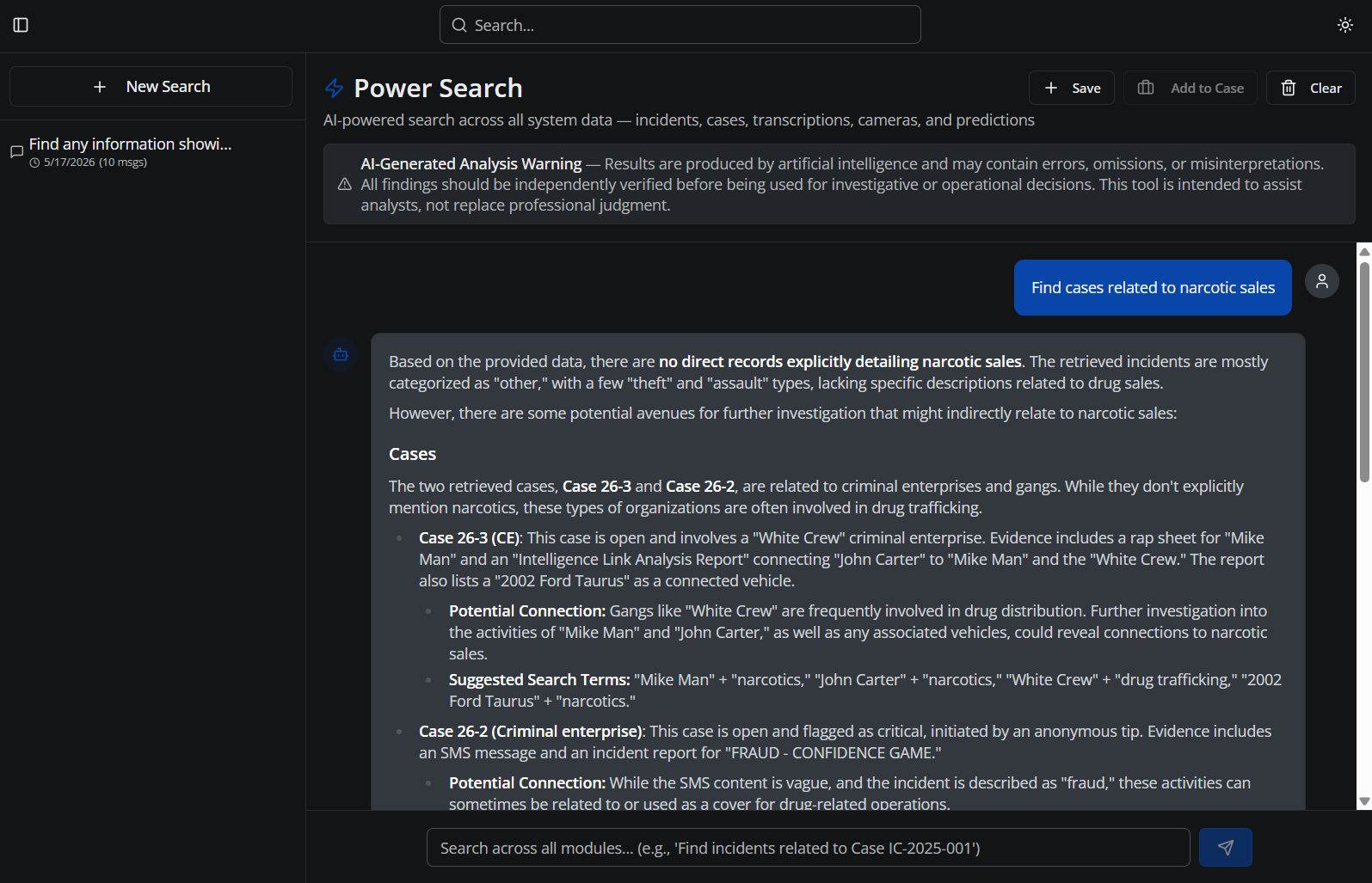
Task: Switch theme with the sun icon
Action: [x=1345, y=25]
